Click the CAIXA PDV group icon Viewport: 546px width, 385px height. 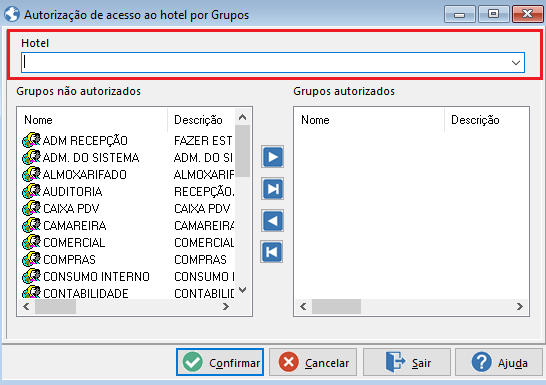click(31, 209)
